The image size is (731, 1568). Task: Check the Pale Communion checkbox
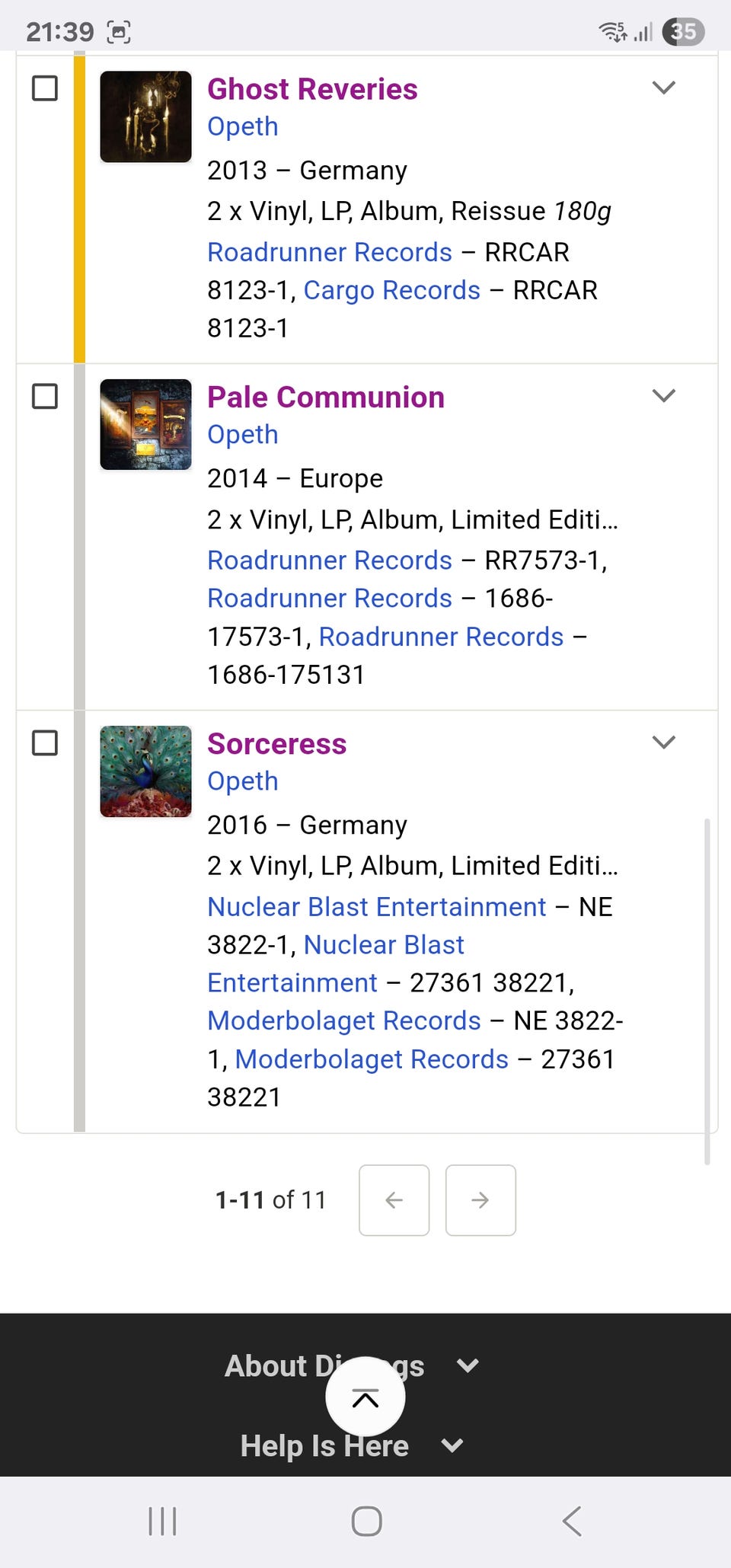[x=45, y=396]
